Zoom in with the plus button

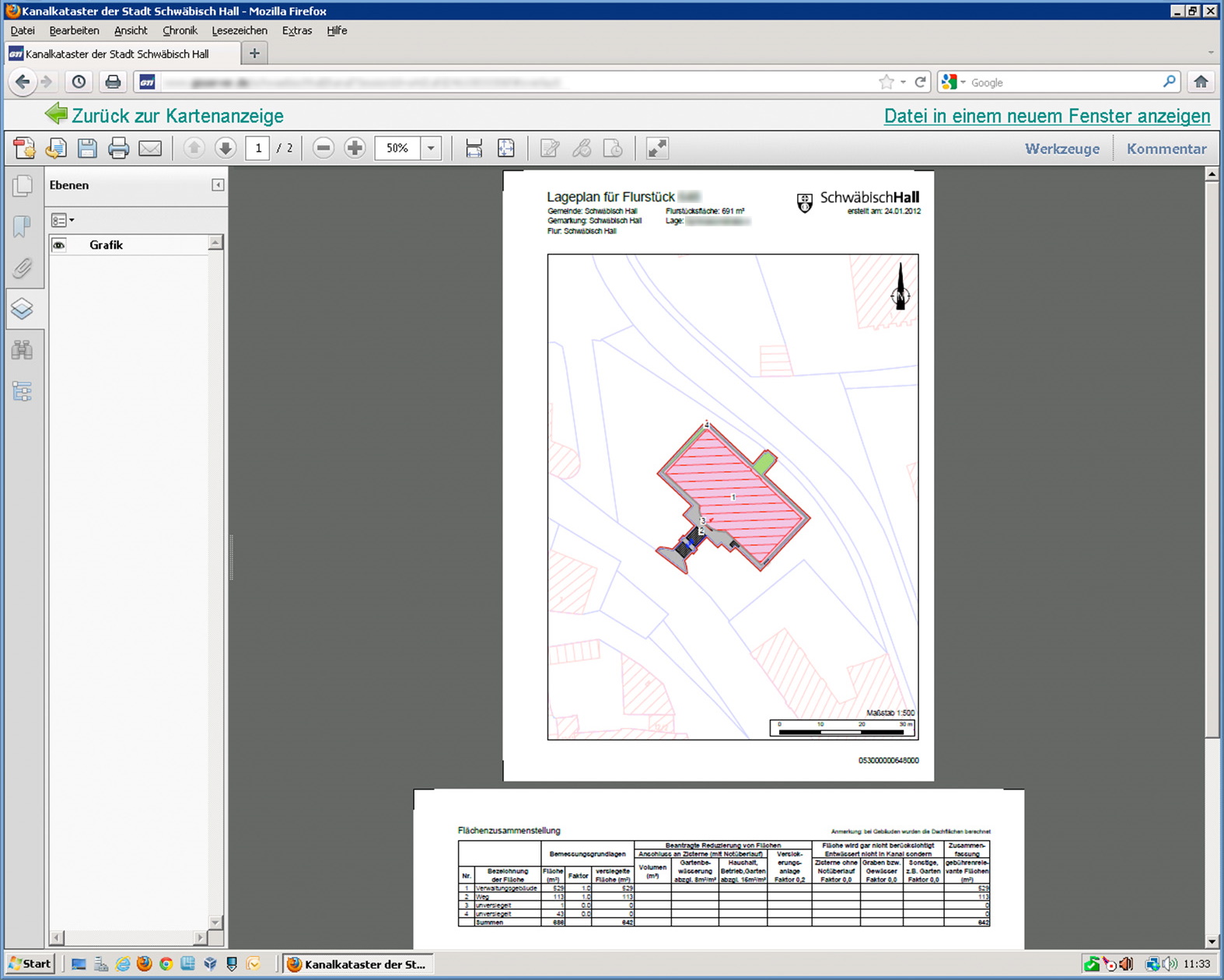point(355,149)
